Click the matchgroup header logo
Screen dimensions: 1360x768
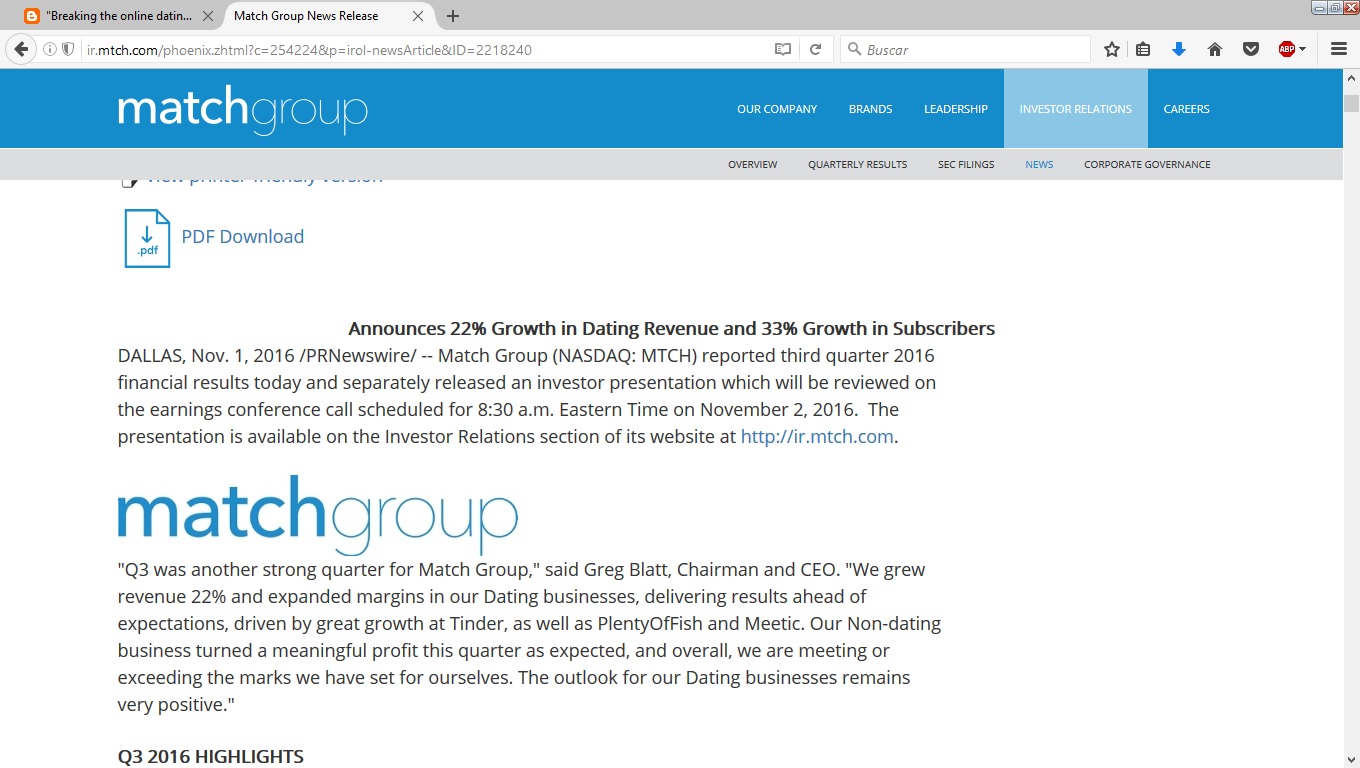(x=243, y=109)
